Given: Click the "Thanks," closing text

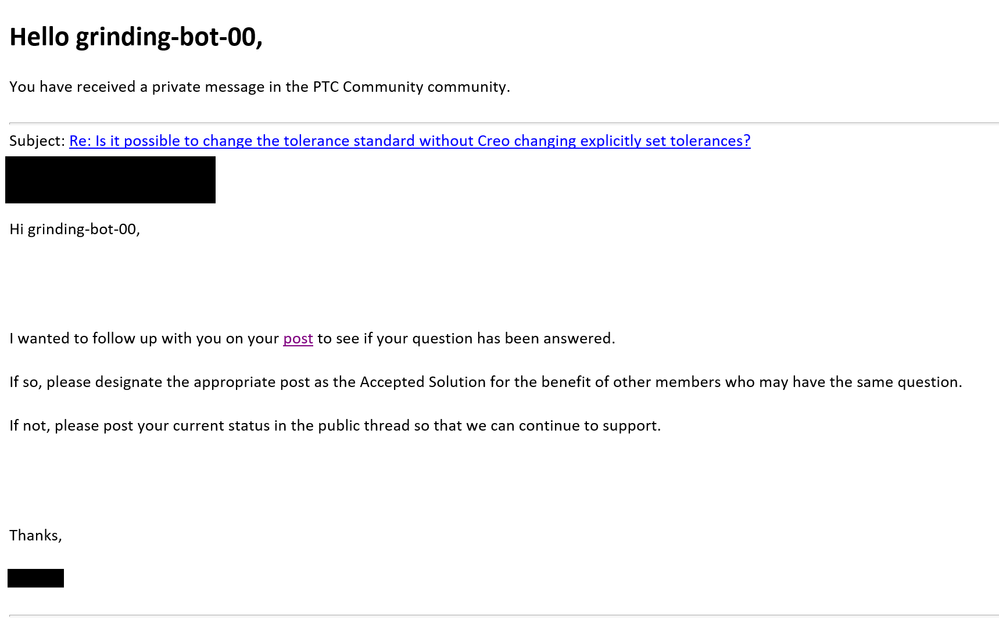Looking at the screenshot, I should pos(36,536).
